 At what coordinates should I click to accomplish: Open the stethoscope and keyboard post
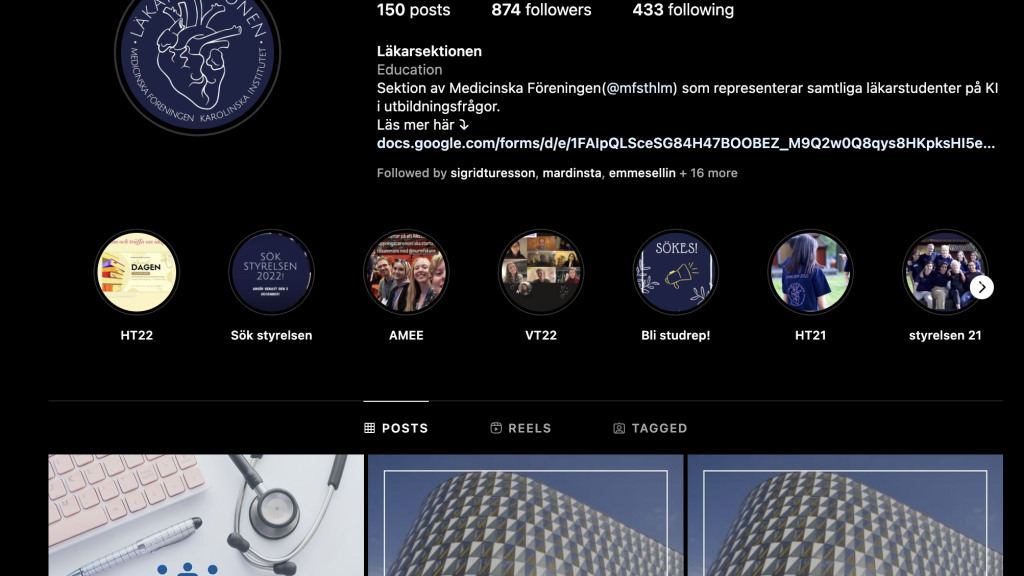[206, 515]
